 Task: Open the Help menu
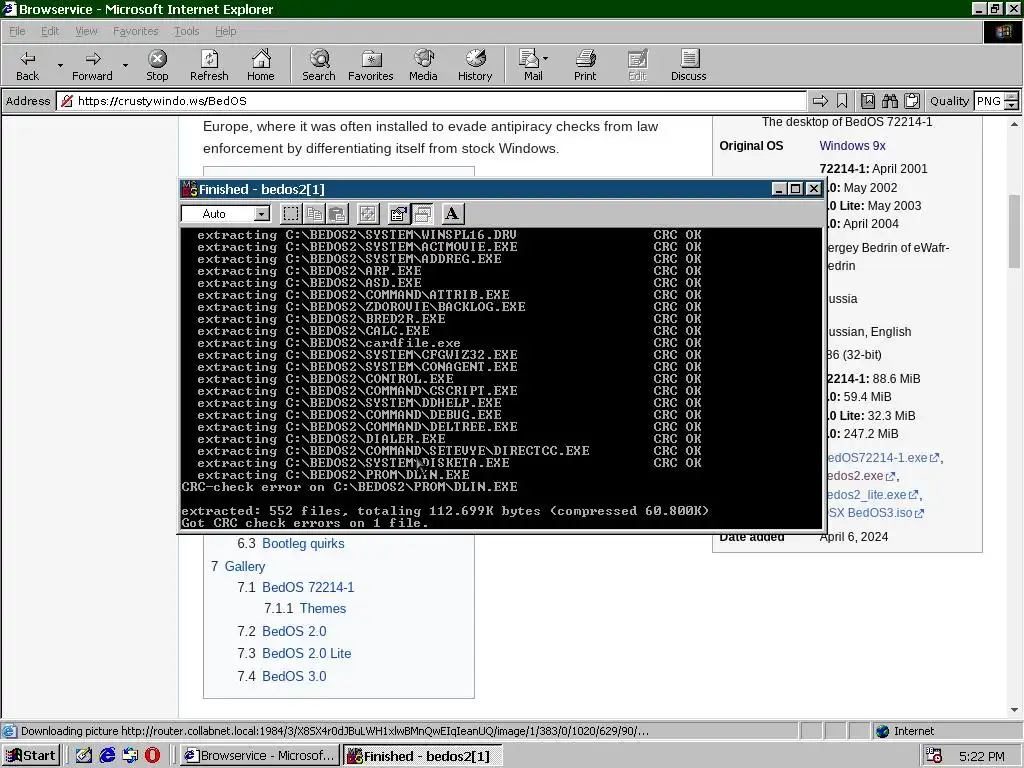[x=225, y=31]
